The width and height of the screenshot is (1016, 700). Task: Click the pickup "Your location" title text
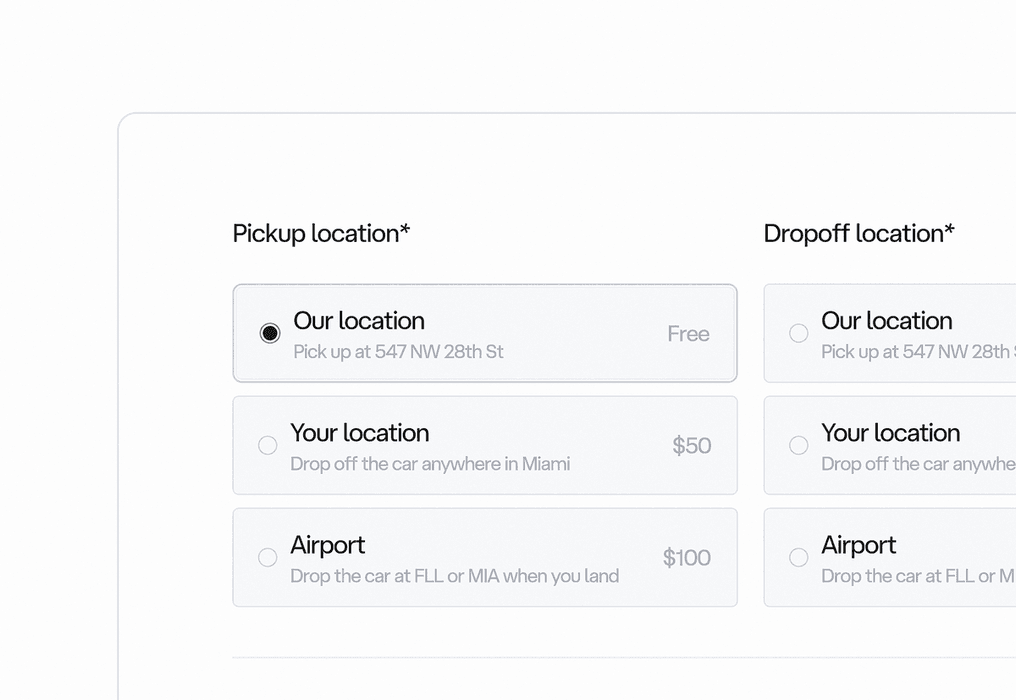(x=359, y=433)
